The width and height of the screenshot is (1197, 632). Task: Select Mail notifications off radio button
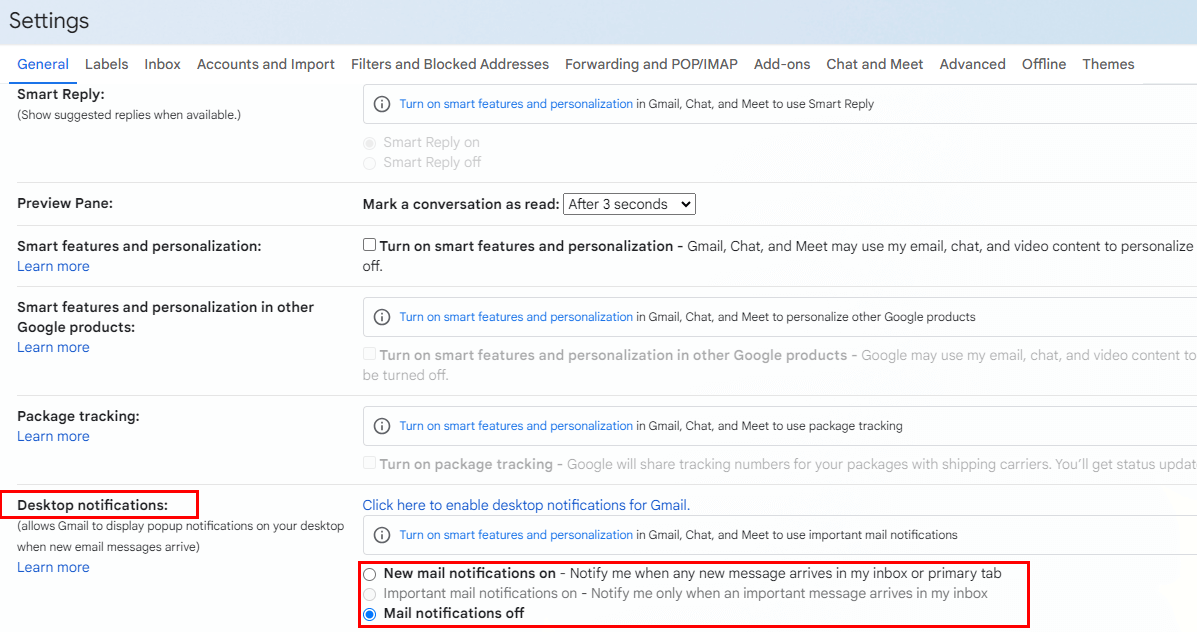tap(370, 614)
